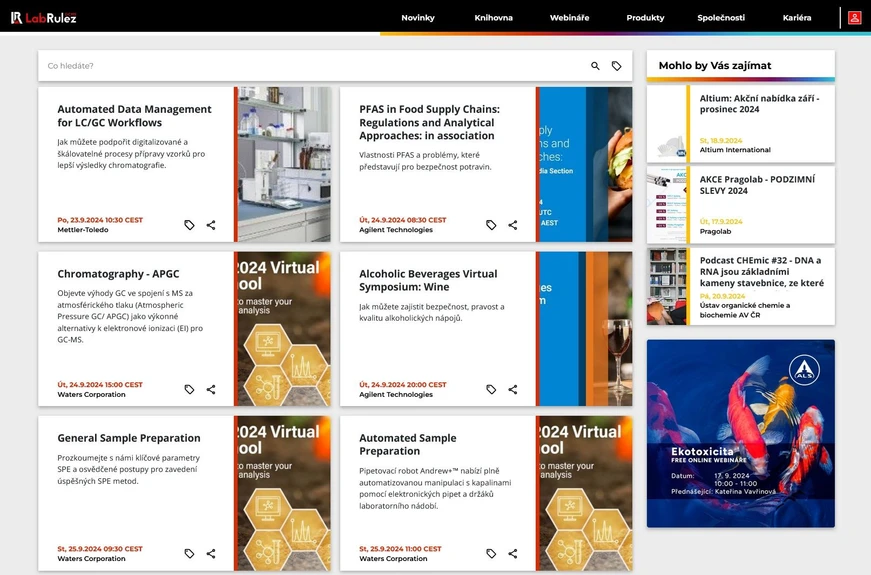The image size is (871, 575).
Task: Tag icon on Automated Data Management card
Action: pos(189,225)
